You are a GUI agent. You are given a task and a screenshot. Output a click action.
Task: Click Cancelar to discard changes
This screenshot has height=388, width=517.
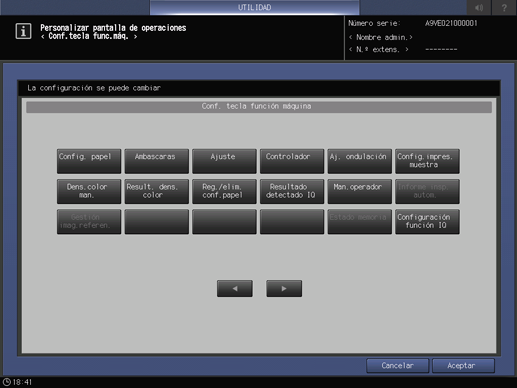pyautogui.click(x=397, y=366)
